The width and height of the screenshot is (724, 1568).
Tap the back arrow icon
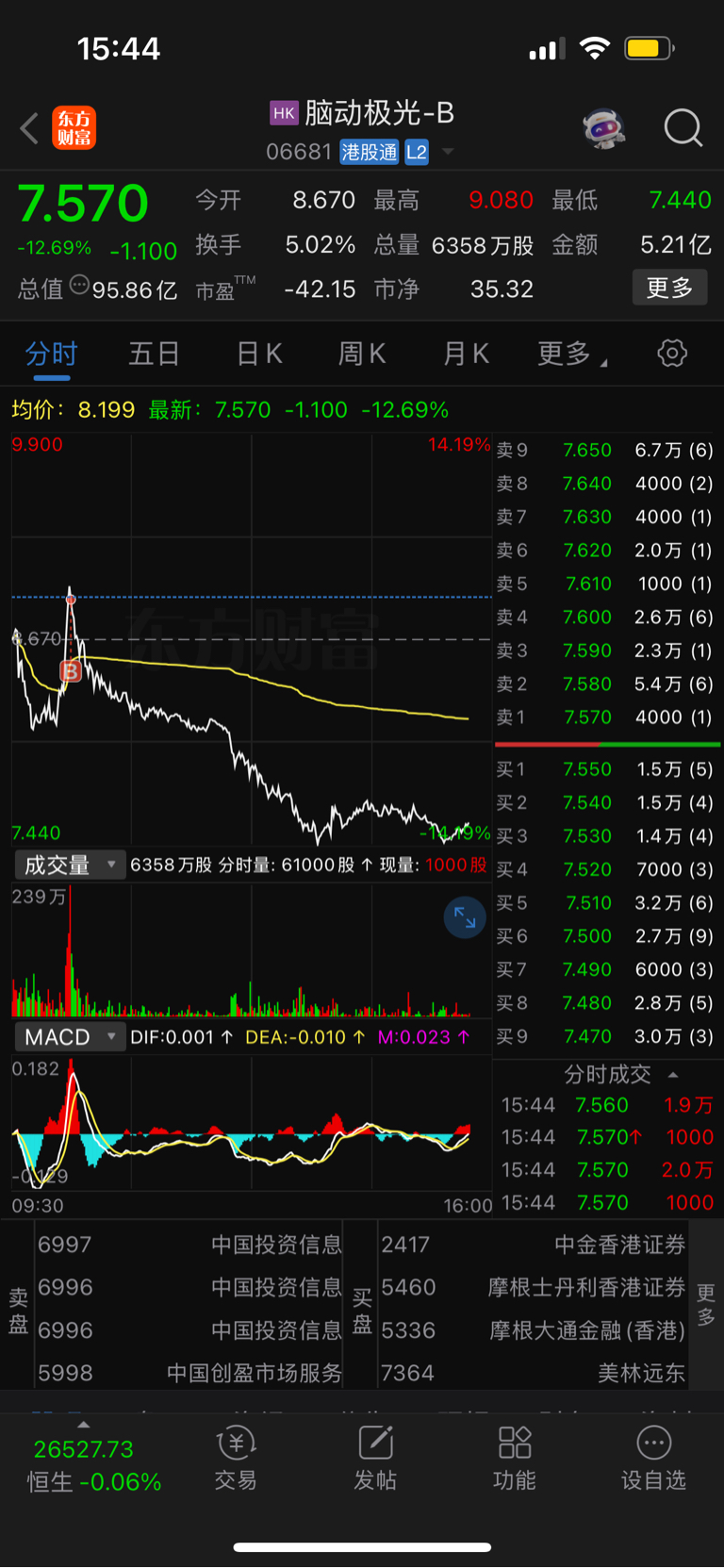tap(29, 128)
